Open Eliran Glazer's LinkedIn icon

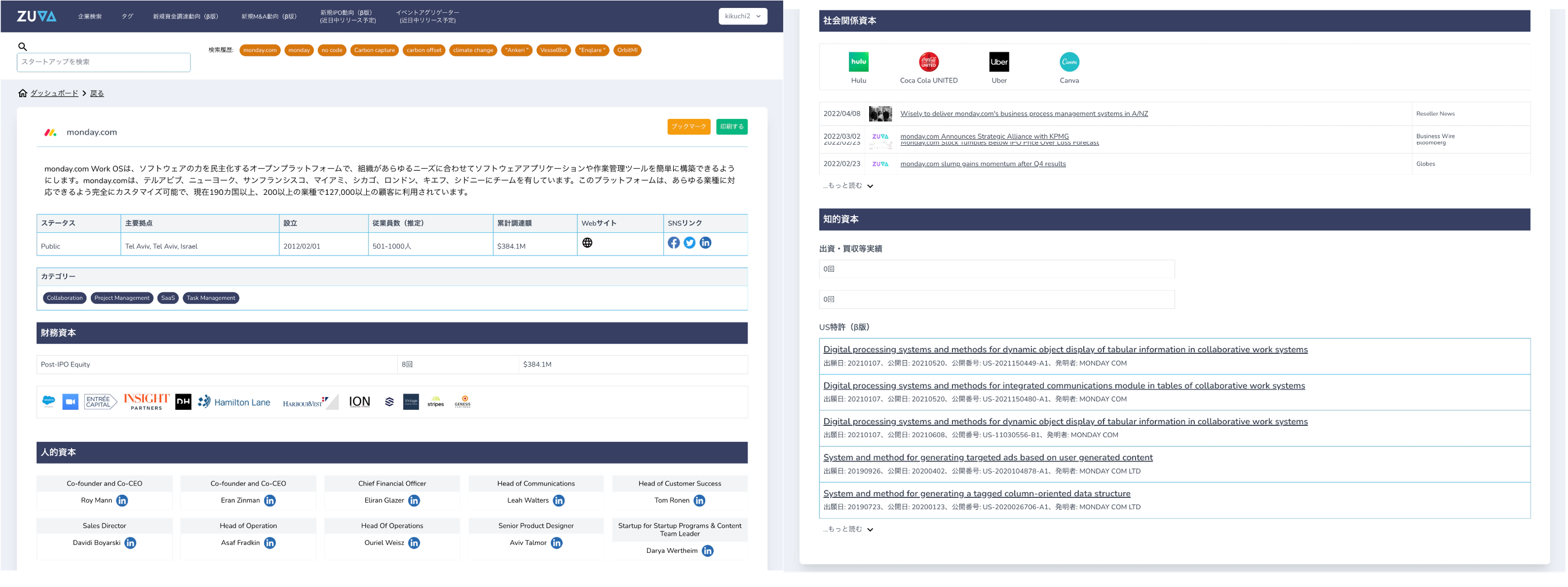pyautogui.click(x=414, y=501)
